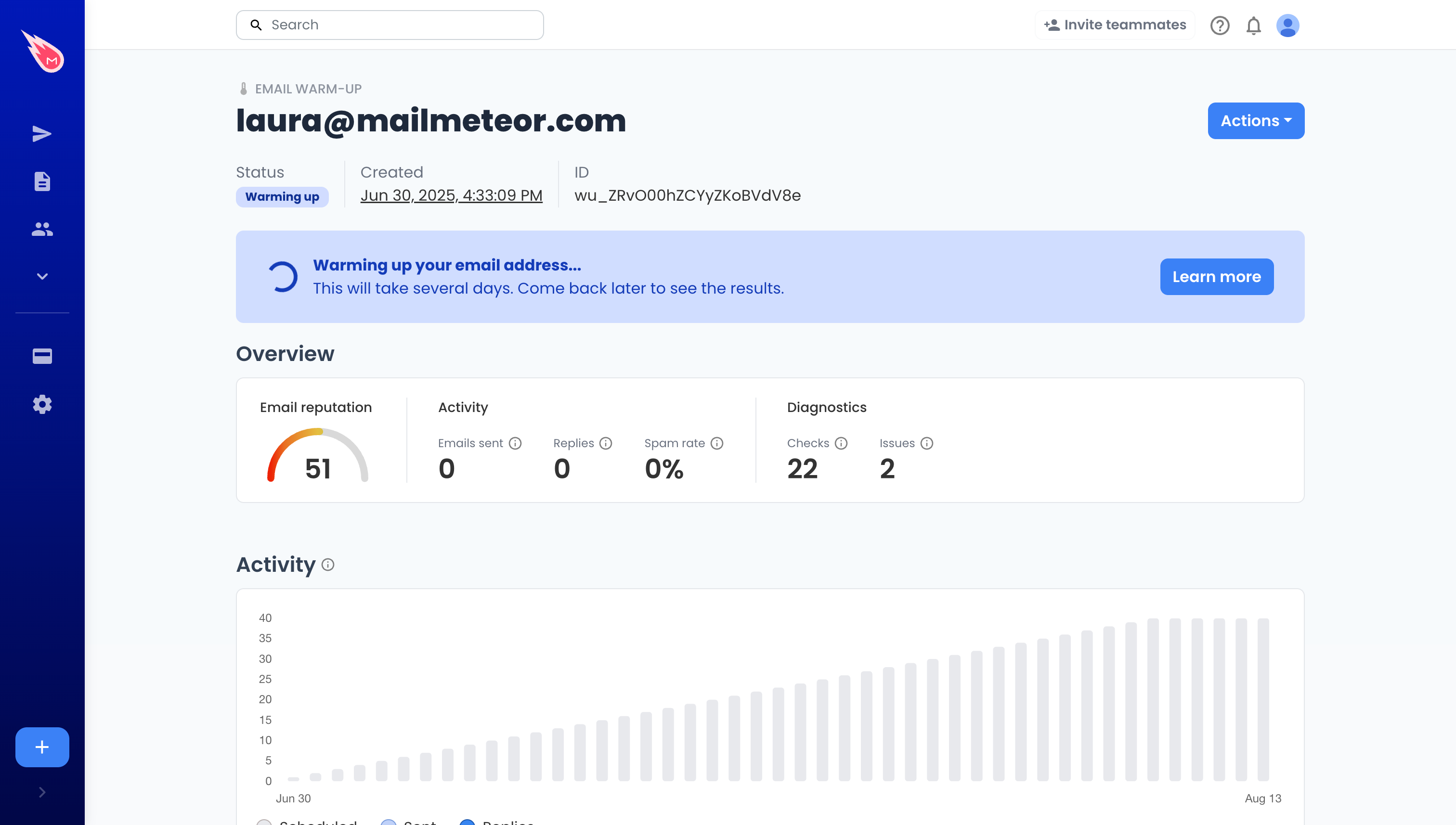
Task: Click the Issues info icon
Action: 926,443
